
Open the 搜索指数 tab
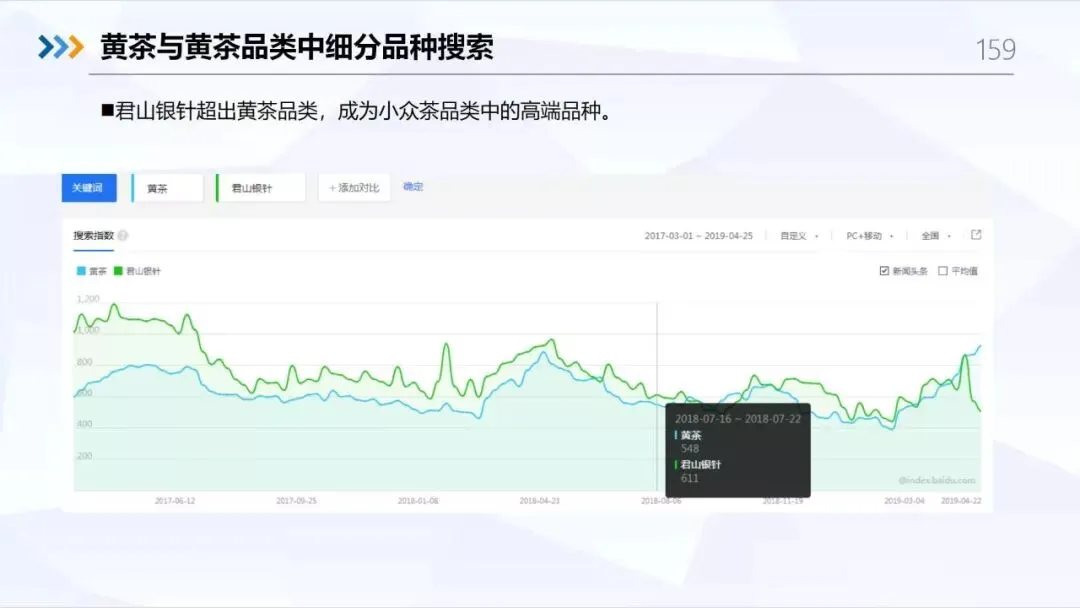point(94,235)
